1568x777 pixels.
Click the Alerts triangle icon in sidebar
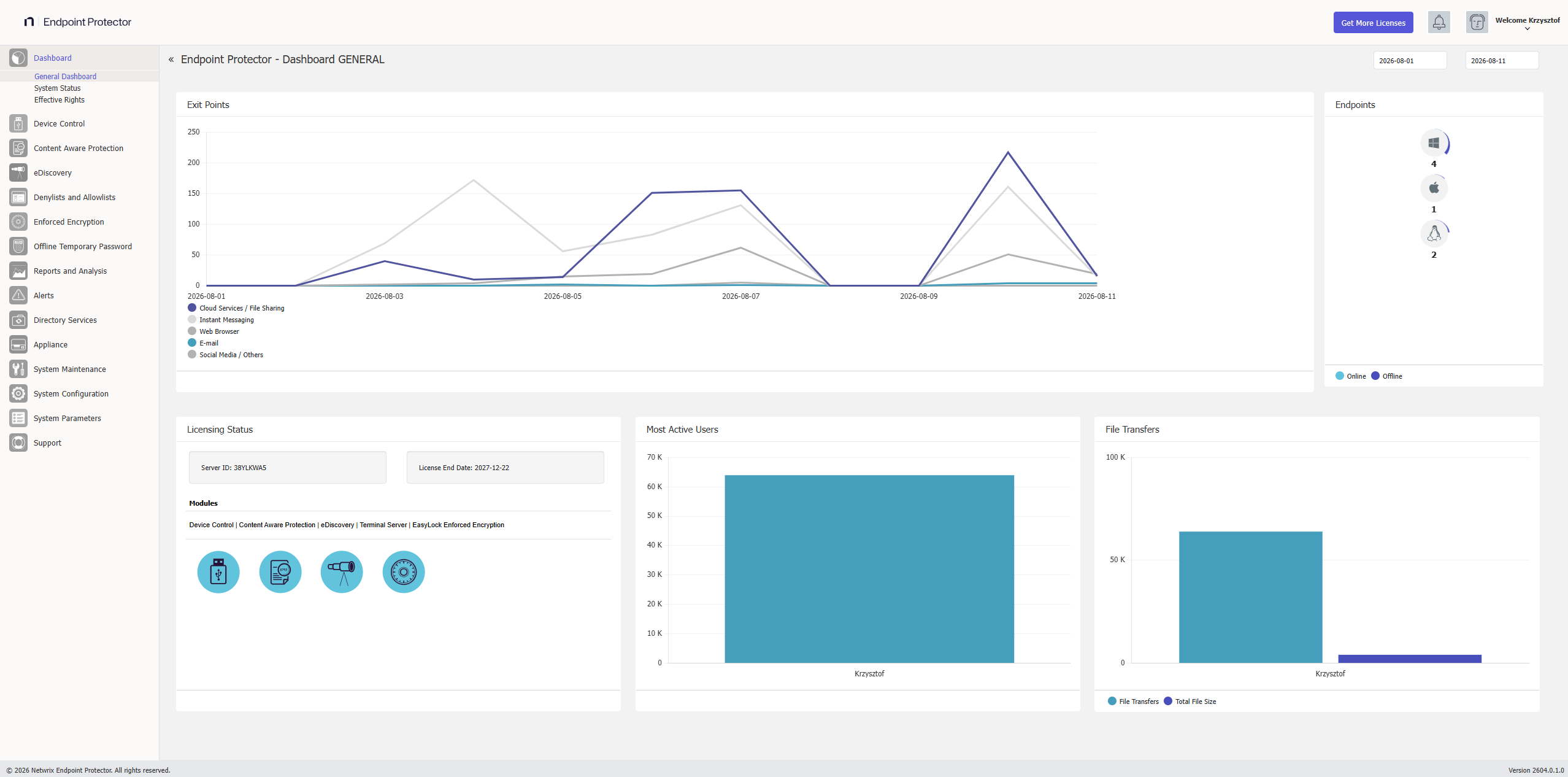[18, 295]
